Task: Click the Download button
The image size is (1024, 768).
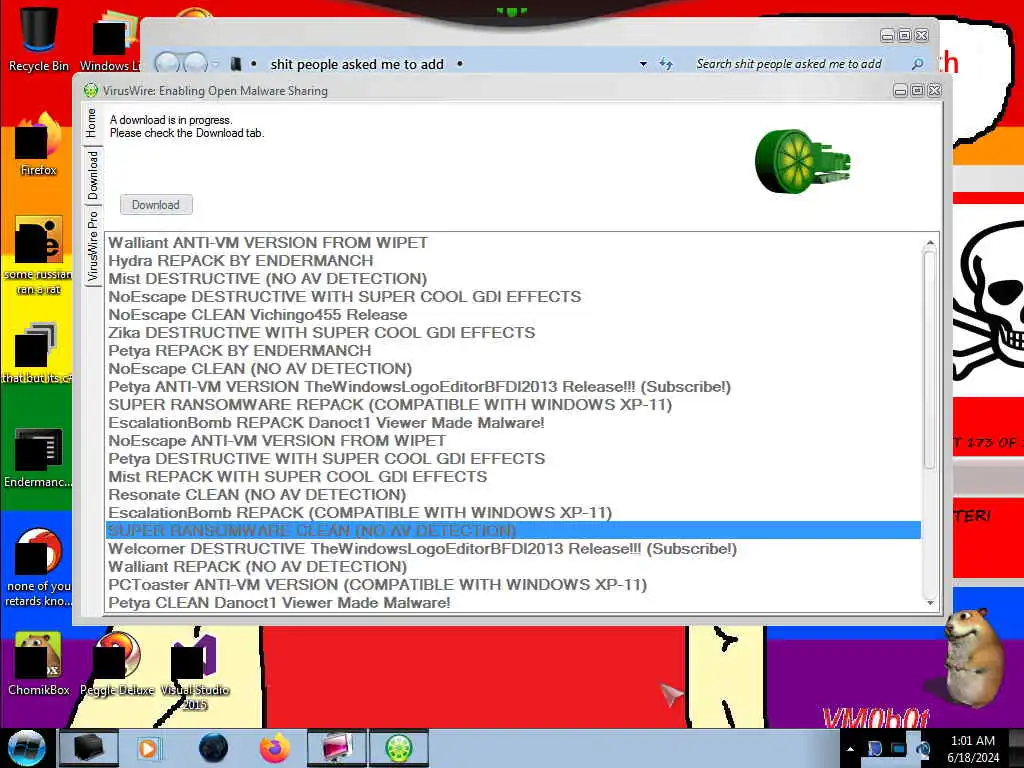Action: pyautogui.click(x=156, y=204)
